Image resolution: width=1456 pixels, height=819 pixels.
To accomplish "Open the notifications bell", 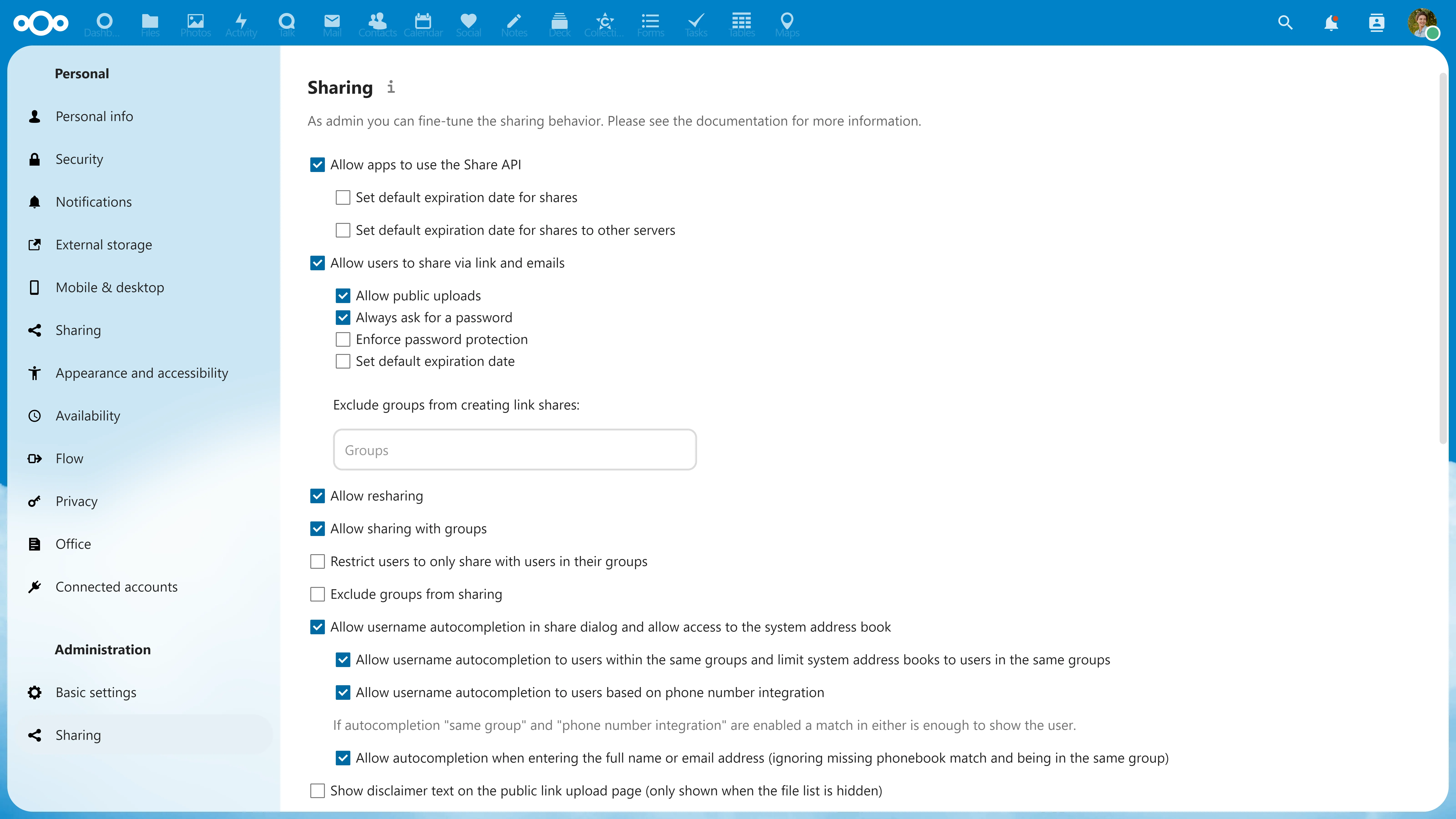I will tap(1332, 23).
